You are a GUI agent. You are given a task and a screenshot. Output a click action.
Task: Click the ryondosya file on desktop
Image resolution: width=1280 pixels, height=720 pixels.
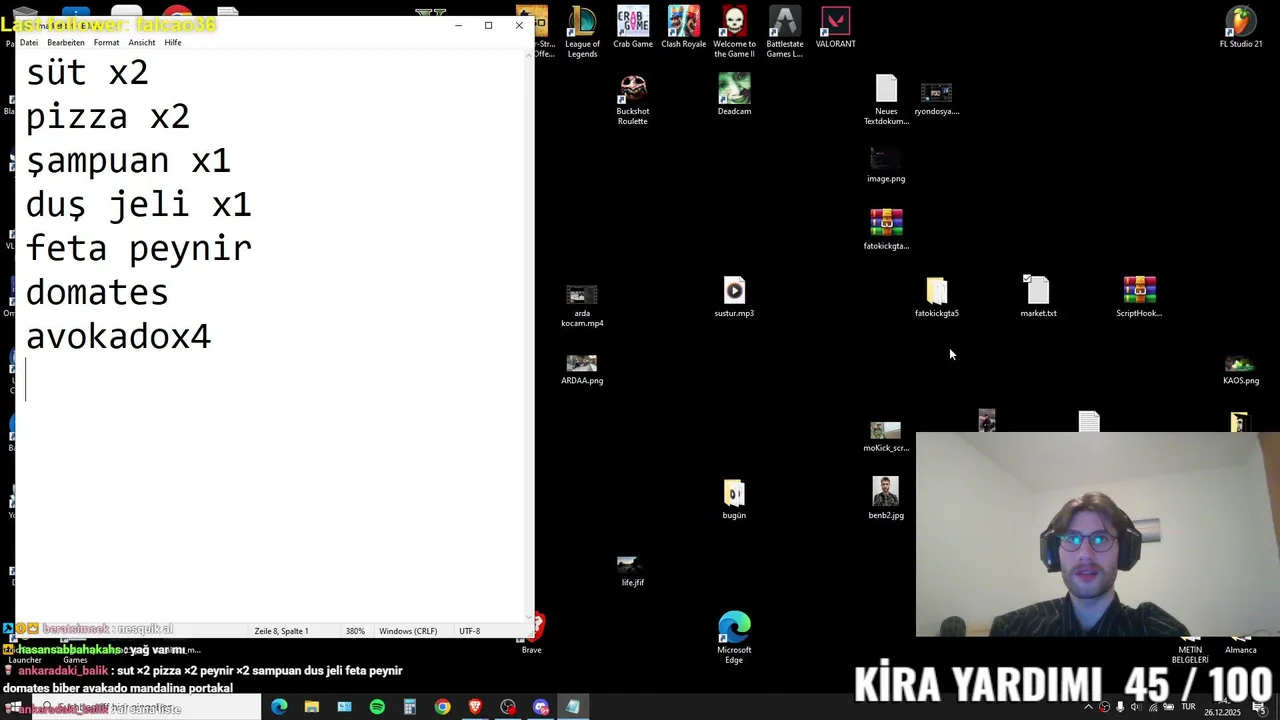(x=937, y=98)
